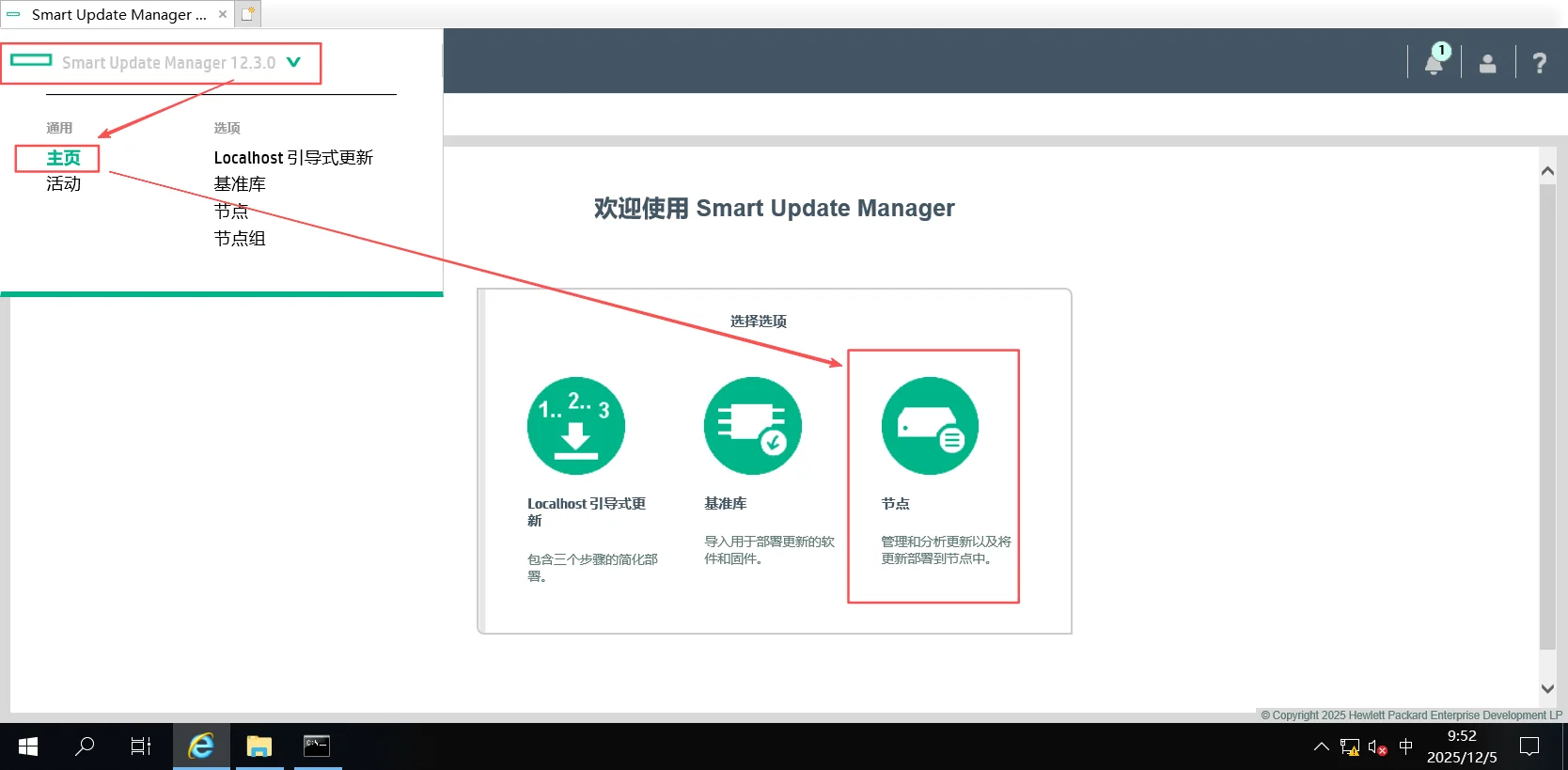Open the Action Center notification icon
The image size is (1568, 770).
point(1529,746)
